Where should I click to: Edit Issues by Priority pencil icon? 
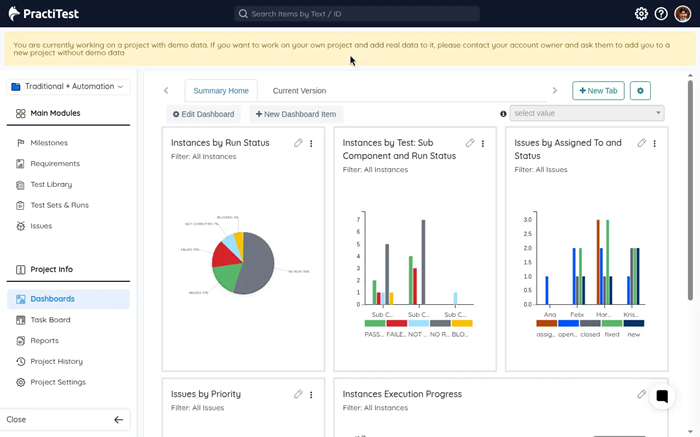click(298, 394)
